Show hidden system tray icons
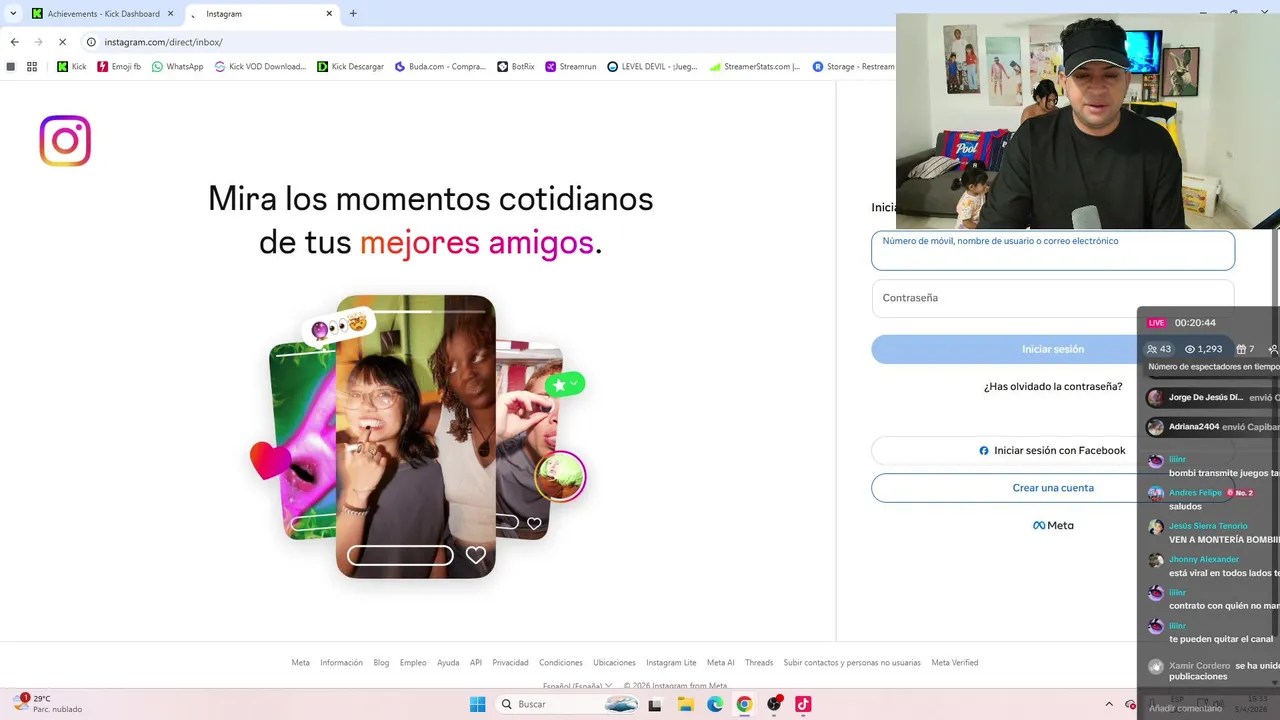The image size is (1280, 720). coord(1108,704)
